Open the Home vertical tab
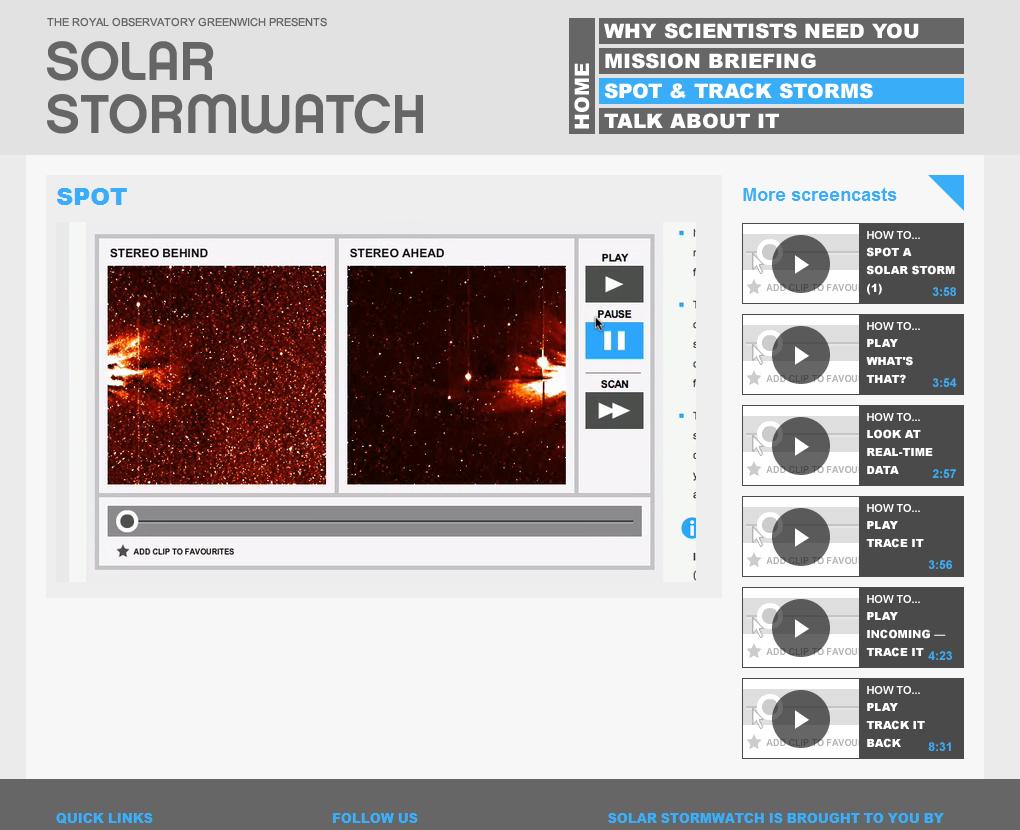The image size is (1020, 830). [x=582, y=76]
